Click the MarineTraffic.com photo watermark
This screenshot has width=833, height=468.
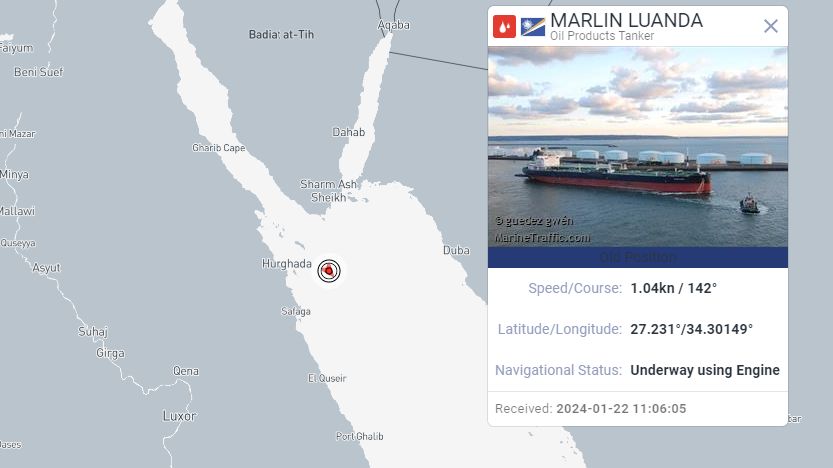[542, 237]
